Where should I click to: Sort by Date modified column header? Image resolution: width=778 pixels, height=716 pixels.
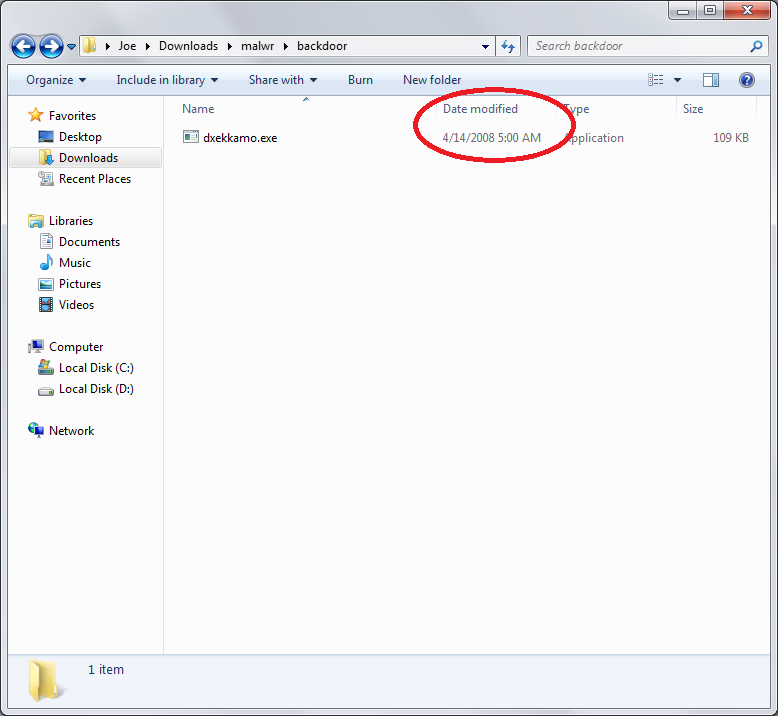(480, 109)
